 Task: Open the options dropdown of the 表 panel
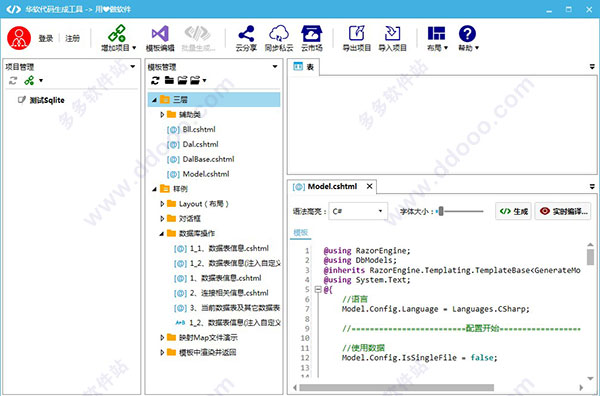[x=592, y=67]
